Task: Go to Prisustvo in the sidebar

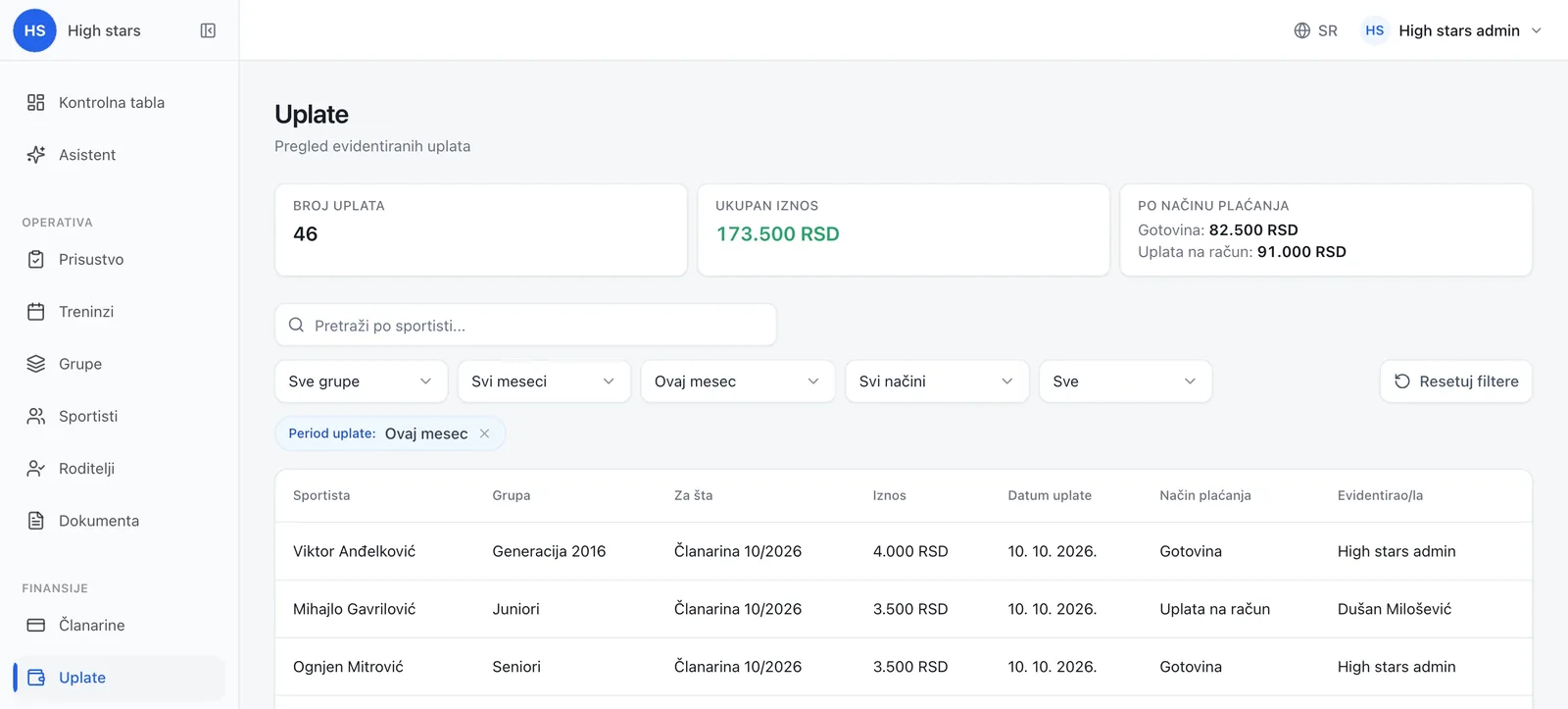Action: point(120,260)
